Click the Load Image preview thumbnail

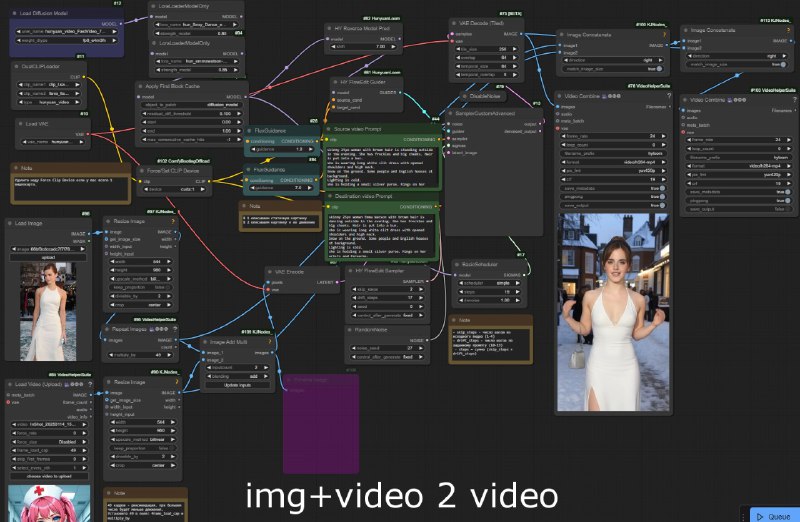tap(48, 311)
